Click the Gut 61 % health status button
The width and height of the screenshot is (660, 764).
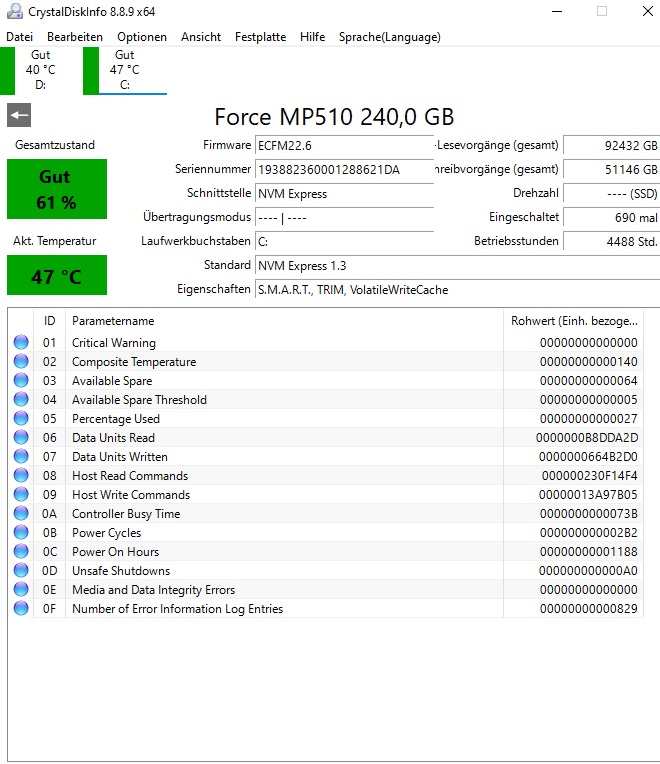click(57, 189)
